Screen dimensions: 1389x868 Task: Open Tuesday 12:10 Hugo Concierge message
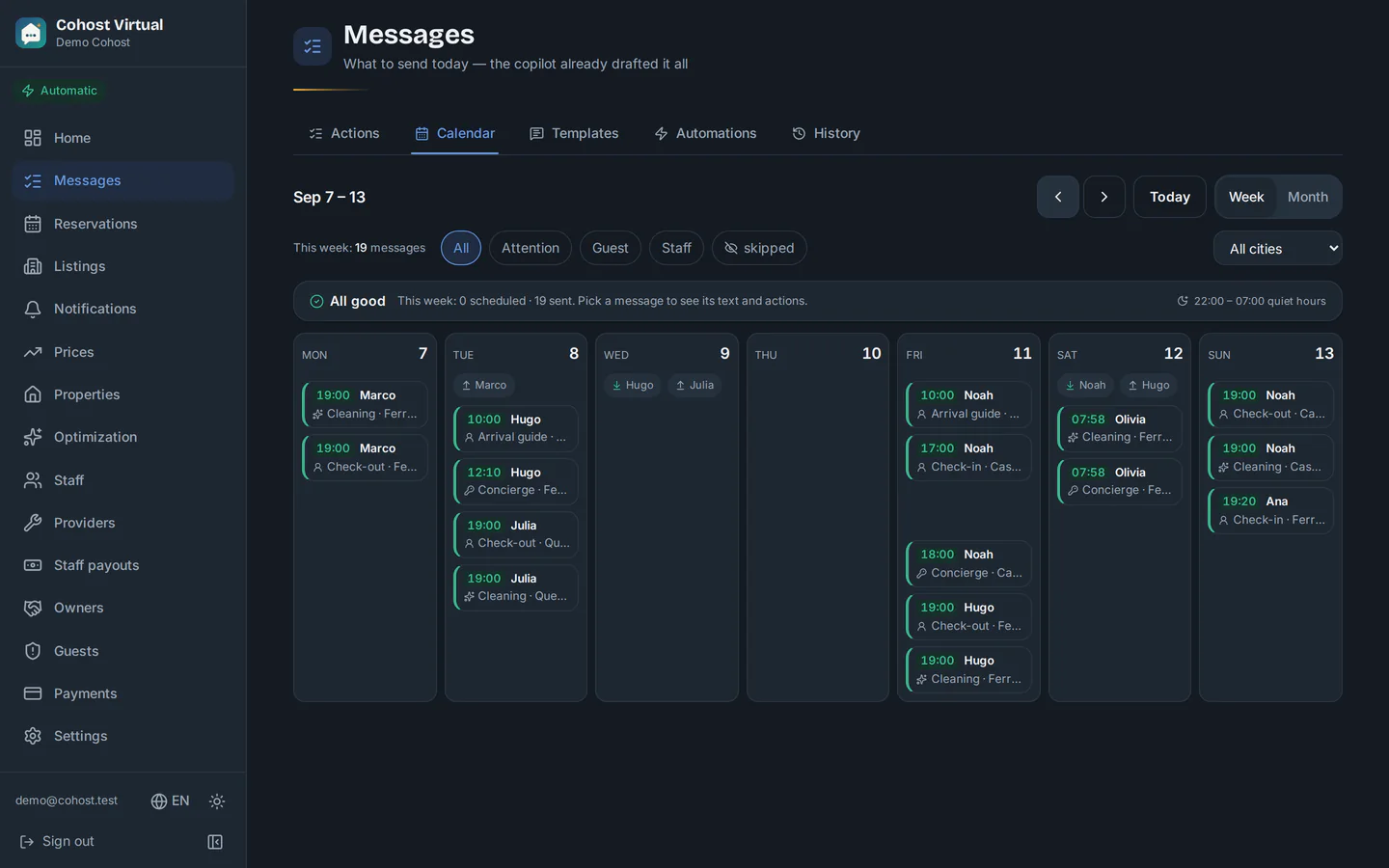tap(516, 481)
